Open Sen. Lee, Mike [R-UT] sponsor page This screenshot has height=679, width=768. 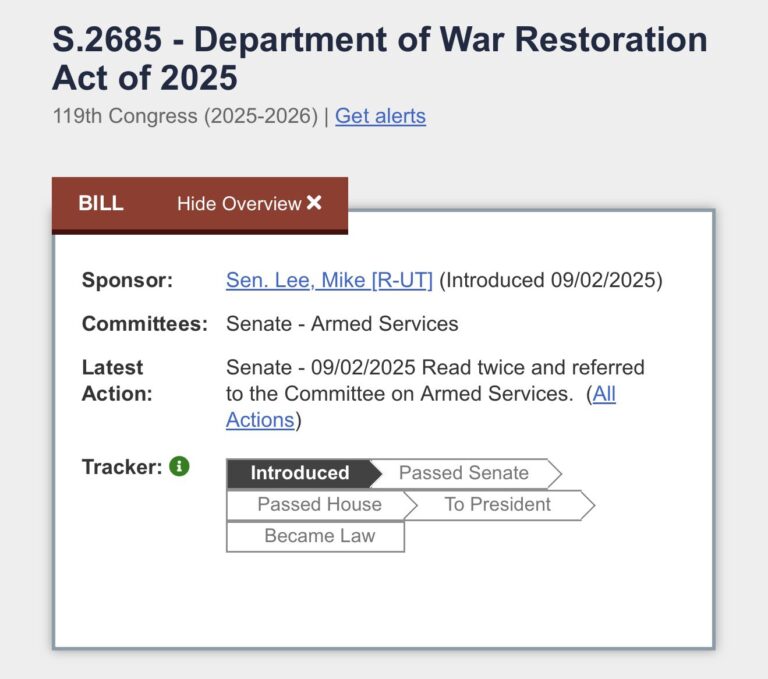click(329, 280)
